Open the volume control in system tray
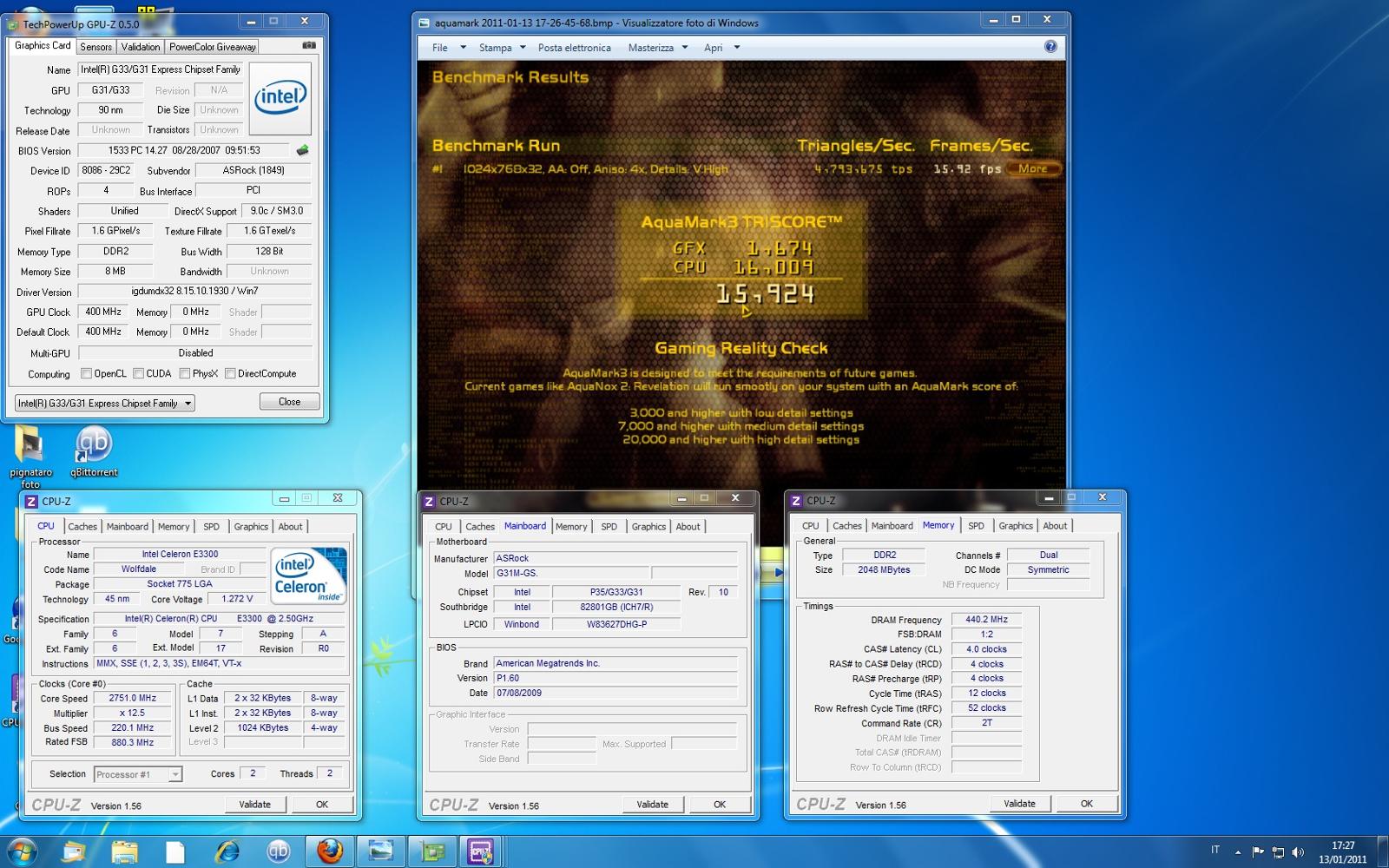The height and width of the screenshot is (868, 1389). (x=1298, y=852)
